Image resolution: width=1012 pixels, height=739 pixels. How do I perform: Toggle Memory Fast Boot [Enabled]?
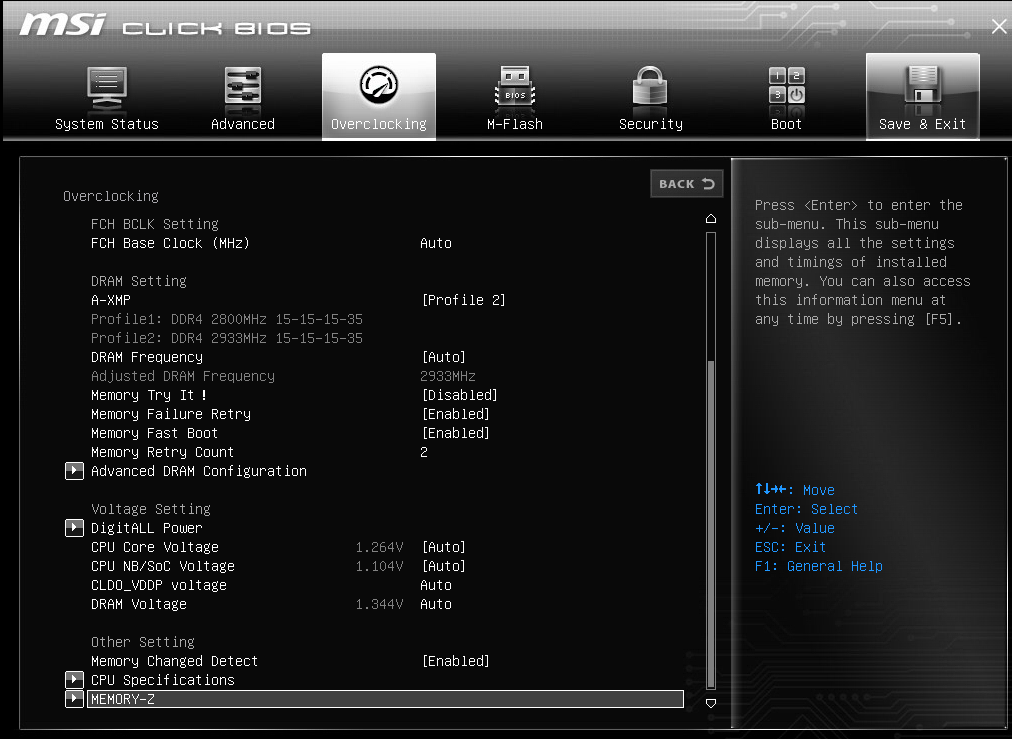click(x=456, y=433)
